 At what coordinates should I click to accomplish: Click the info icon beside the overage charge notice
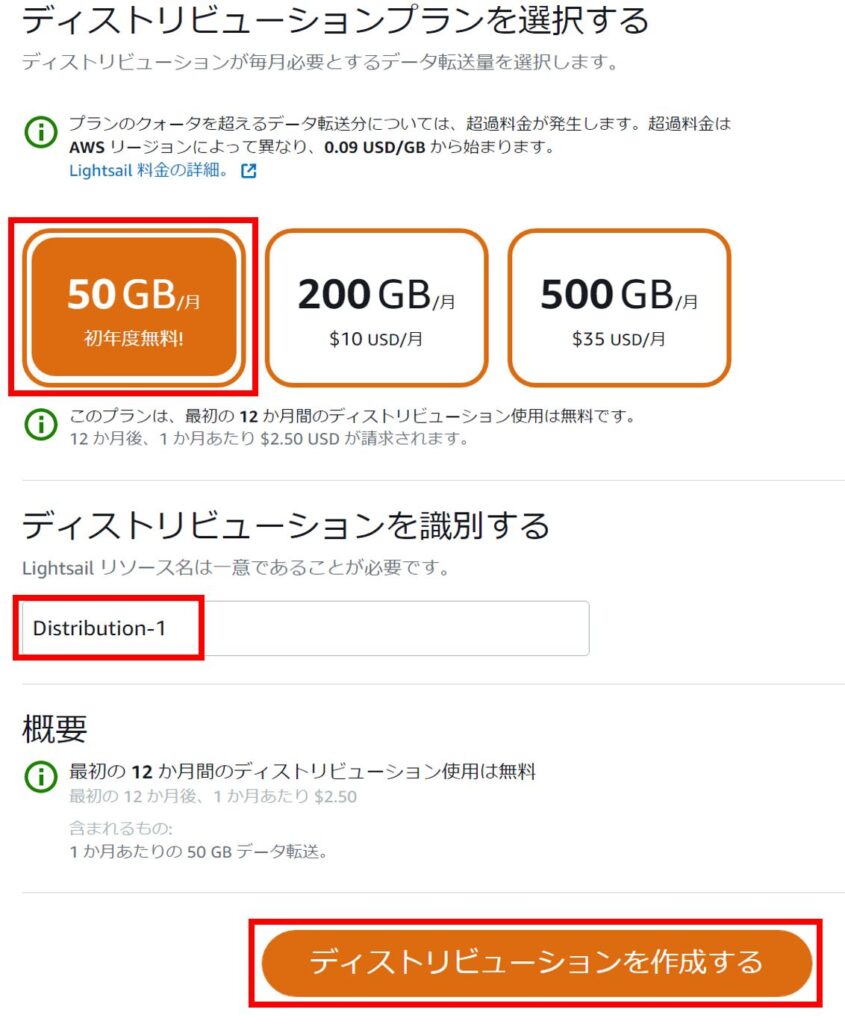(x=40, y=132)
